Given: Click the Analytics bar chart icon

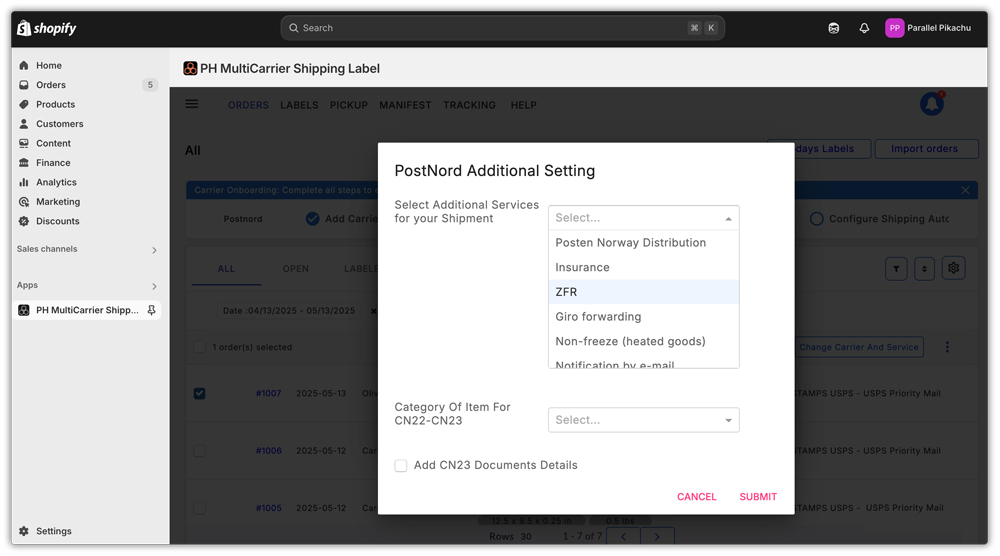Looking at the screenshot, I should pos(24,182).
